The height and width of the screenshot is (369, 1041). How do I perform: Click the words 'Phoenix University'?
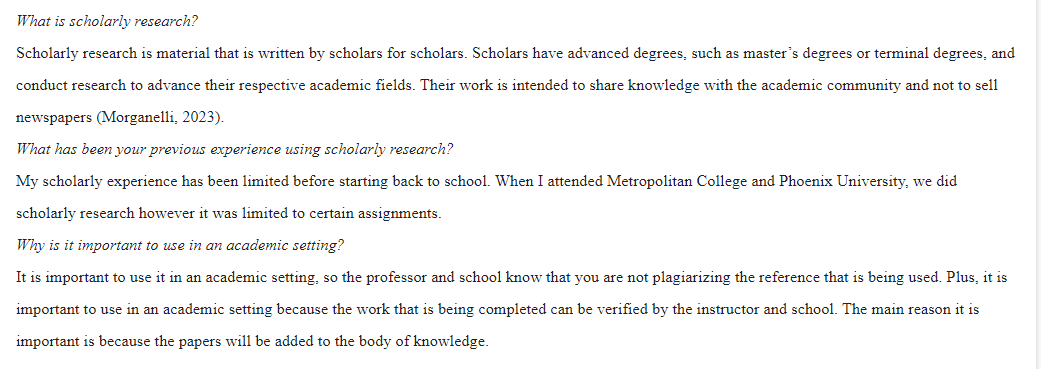point(842,181)
